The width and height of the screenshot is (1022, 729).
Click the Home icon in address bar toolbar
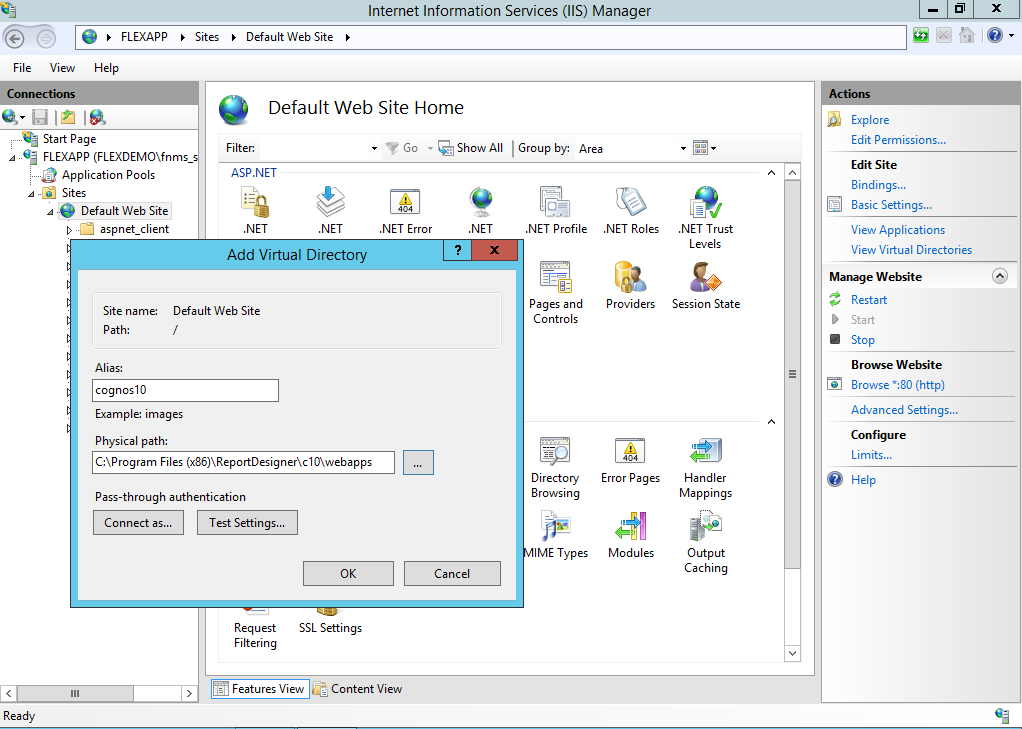point(967,35)
